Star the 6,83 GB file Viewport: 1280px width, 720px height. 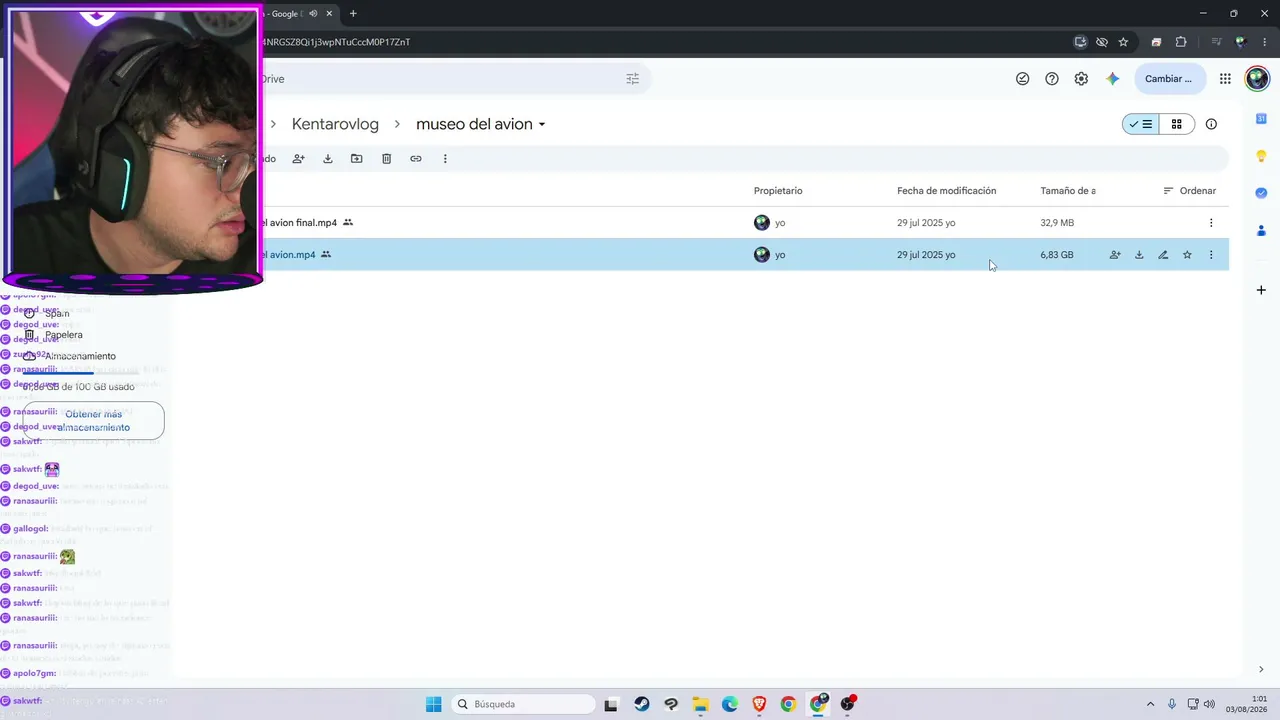click(1187, 255)
